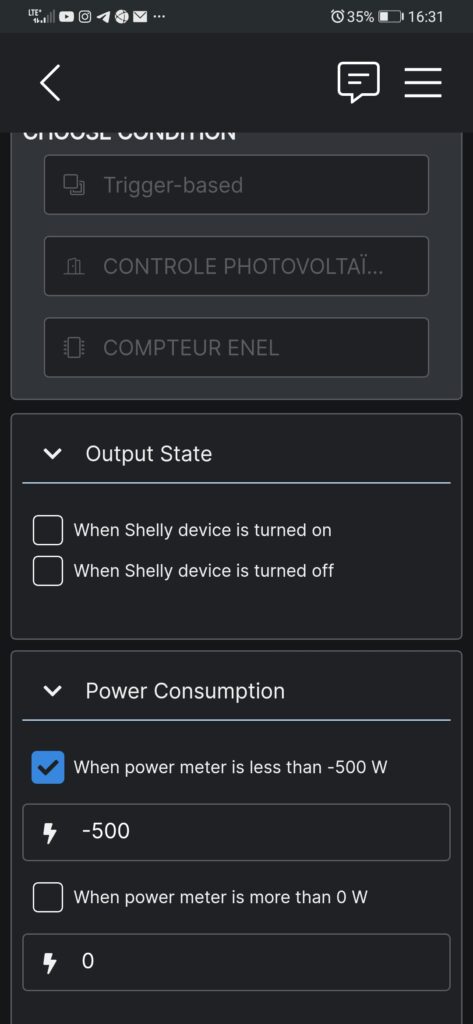Enable When Shelly device is turned off
This screenshot has height=1024, width=473.
click(x=48, y=571)
